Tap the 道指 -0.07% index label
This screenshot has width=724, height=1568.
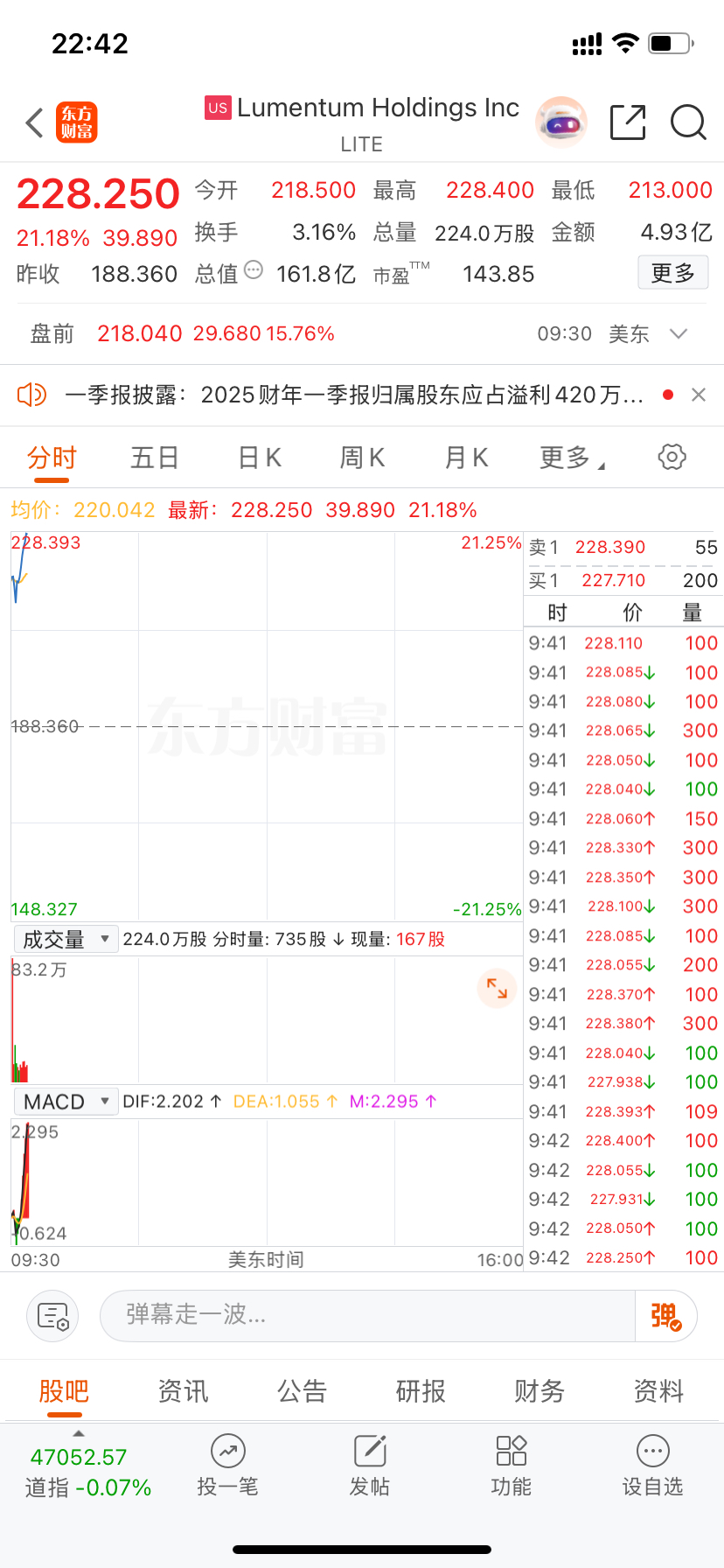click(88, 1487)
